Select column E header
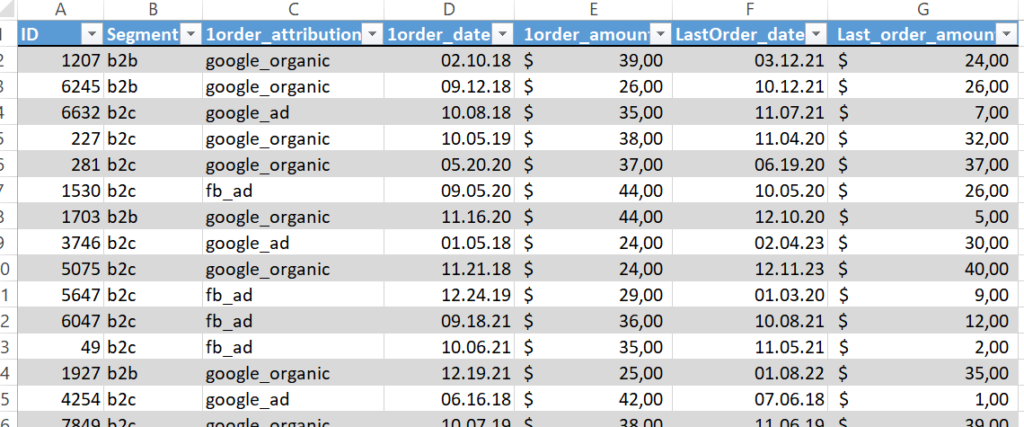Image resolution: width=1024 pixels, height=427 pixels. click(594, 10)
